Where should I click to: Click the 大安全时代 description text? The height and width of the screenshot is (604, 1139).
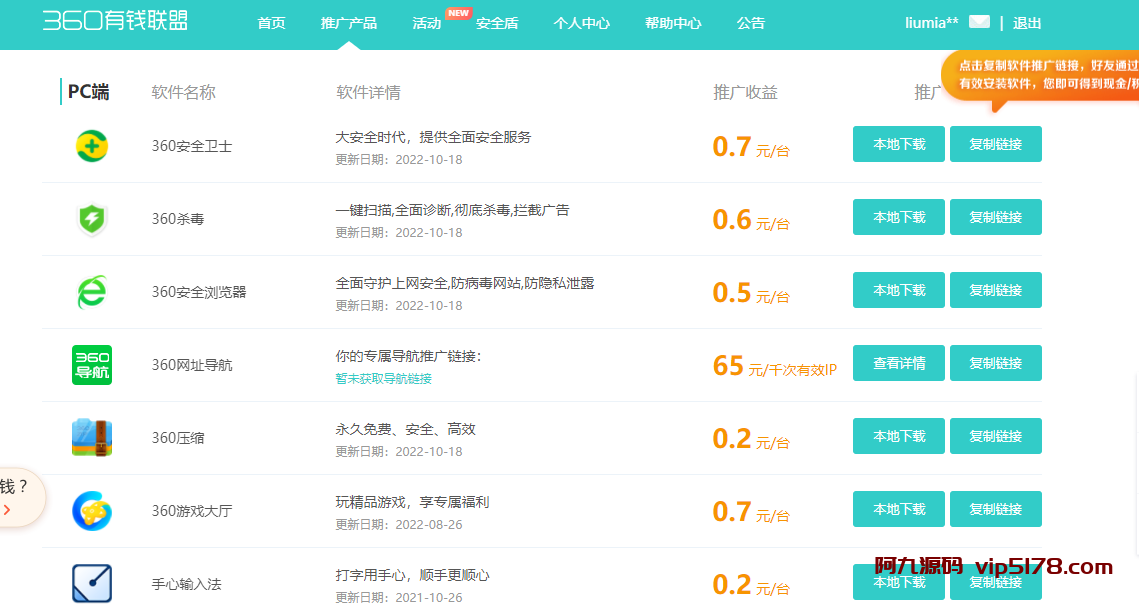(433, 137)
